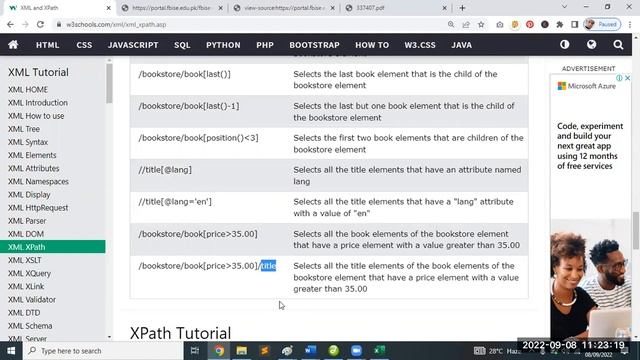Open the Windows Start menu

(11, 351)
